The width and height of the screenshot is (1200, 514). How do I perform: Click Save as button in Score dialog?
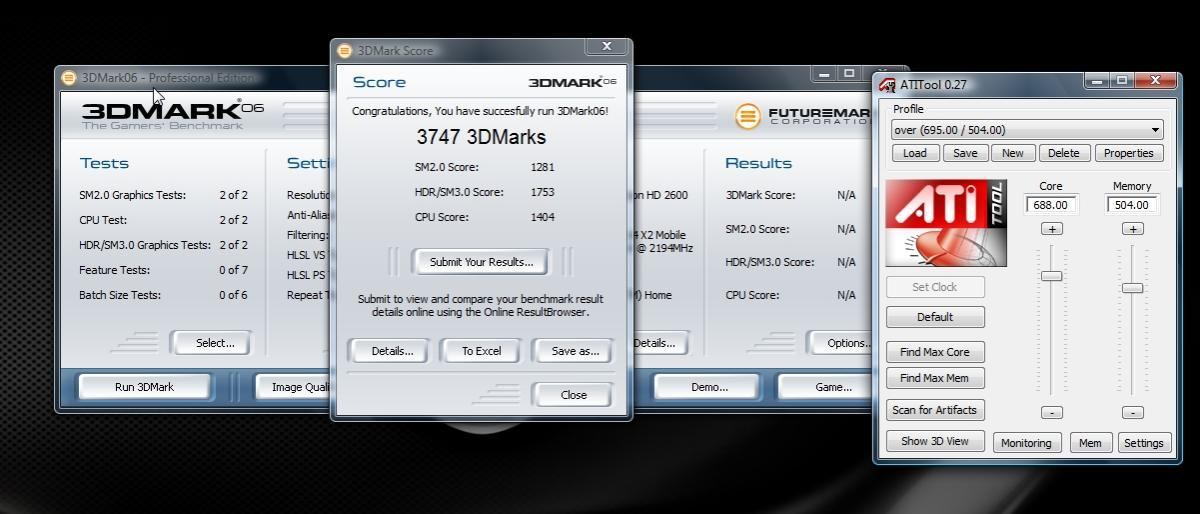[575, 351]
